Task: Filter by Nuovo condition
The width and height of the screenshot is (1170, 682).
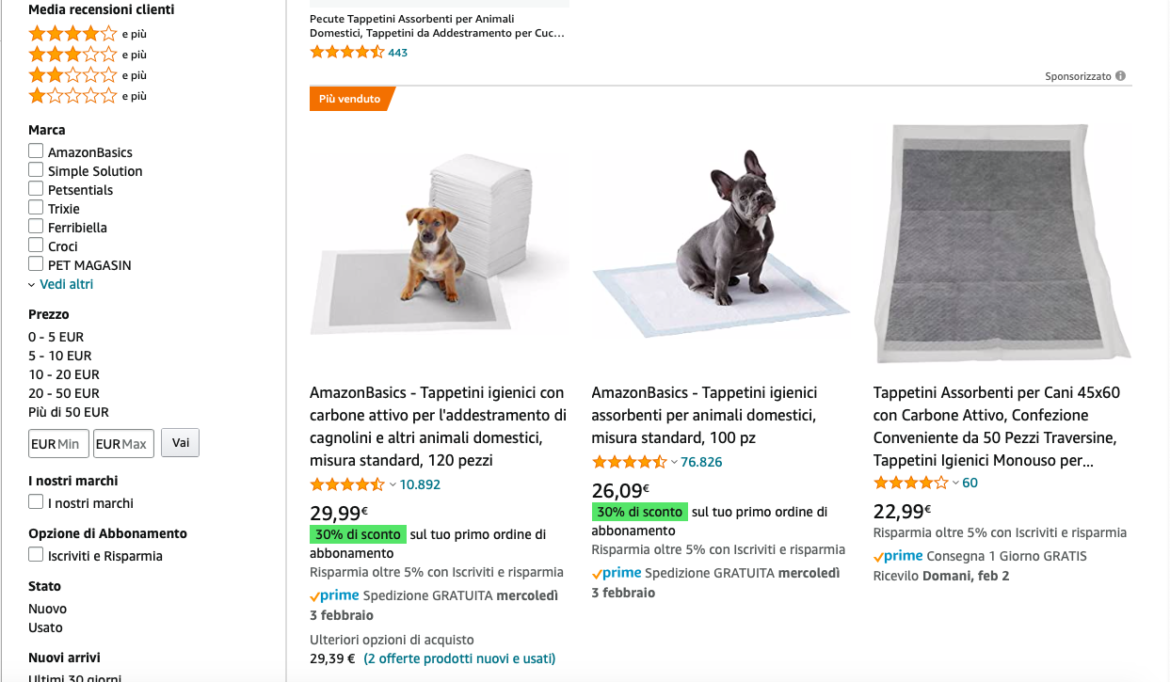Action: pos(47,609)
